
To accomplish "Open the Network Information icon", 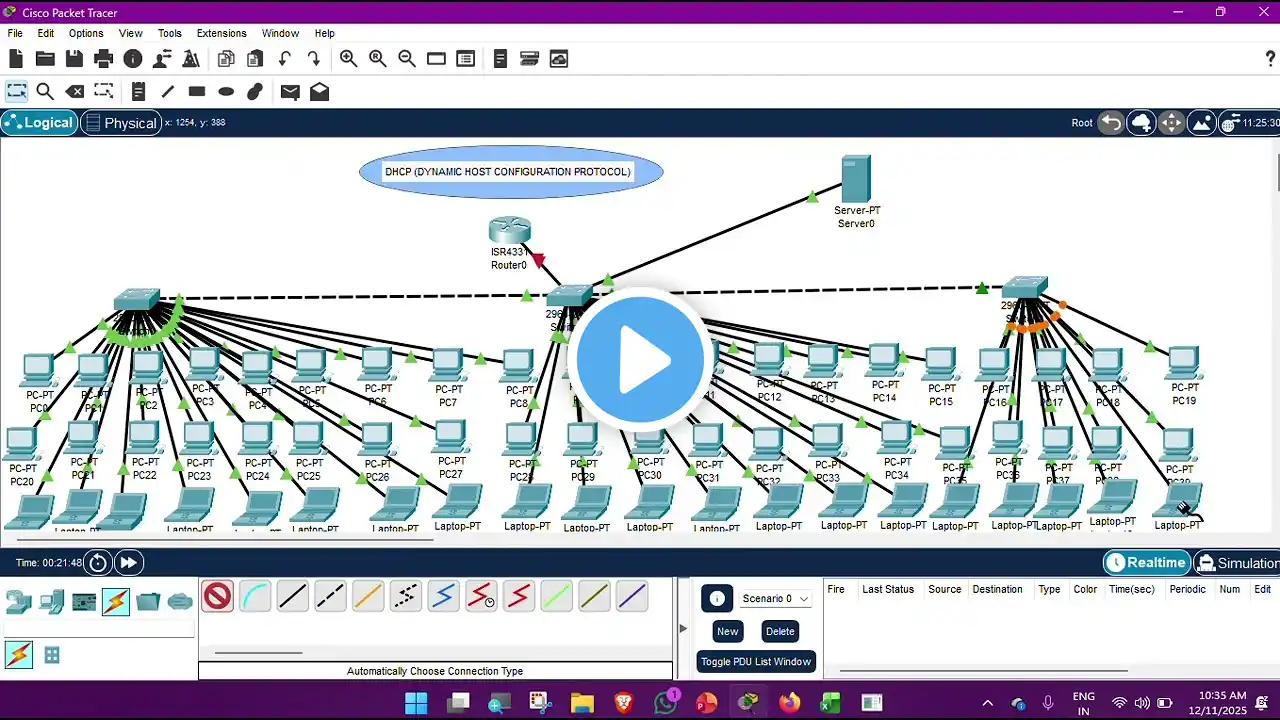I will tap(132, 59).
